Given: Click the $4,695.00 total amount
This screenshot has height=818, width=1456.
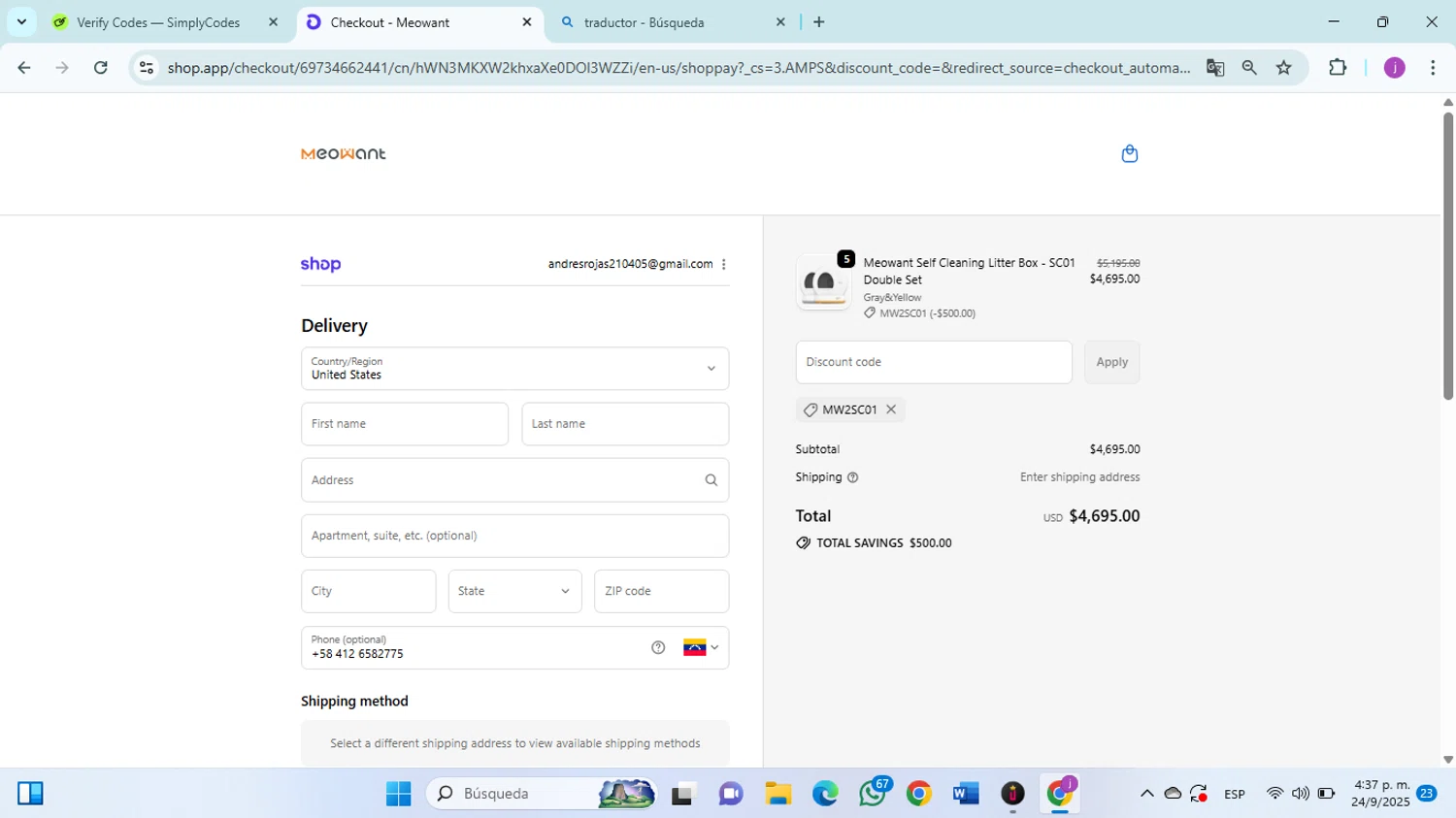Looking at the screenshot, I should 1105,516.
